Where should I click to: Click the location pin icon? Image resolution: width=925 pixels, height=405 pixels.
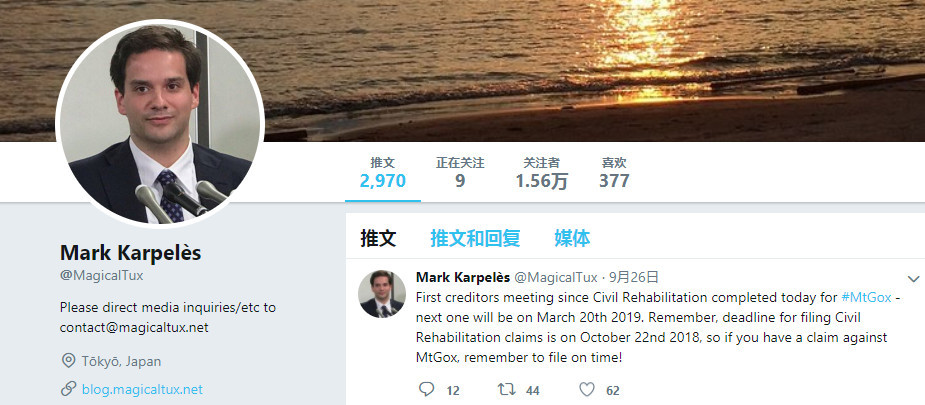click(x=68, y=361)
